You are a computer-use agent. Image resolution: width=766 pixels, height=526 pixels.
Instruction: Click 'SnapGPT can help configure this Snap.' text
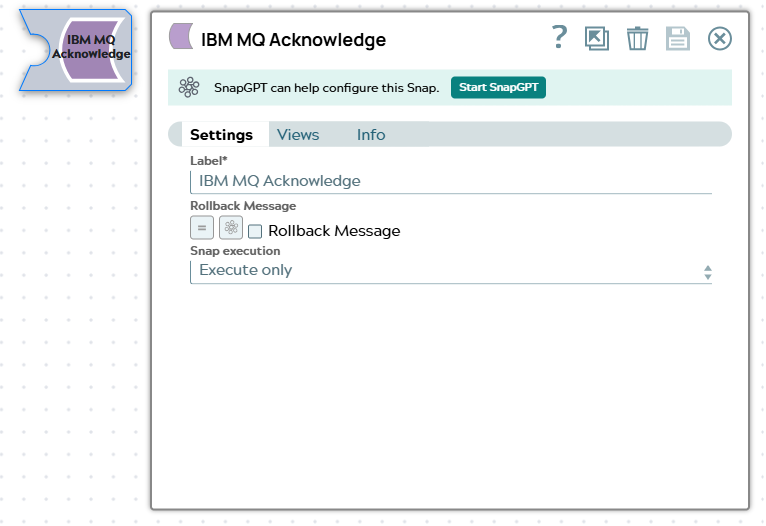pos(326,88)
